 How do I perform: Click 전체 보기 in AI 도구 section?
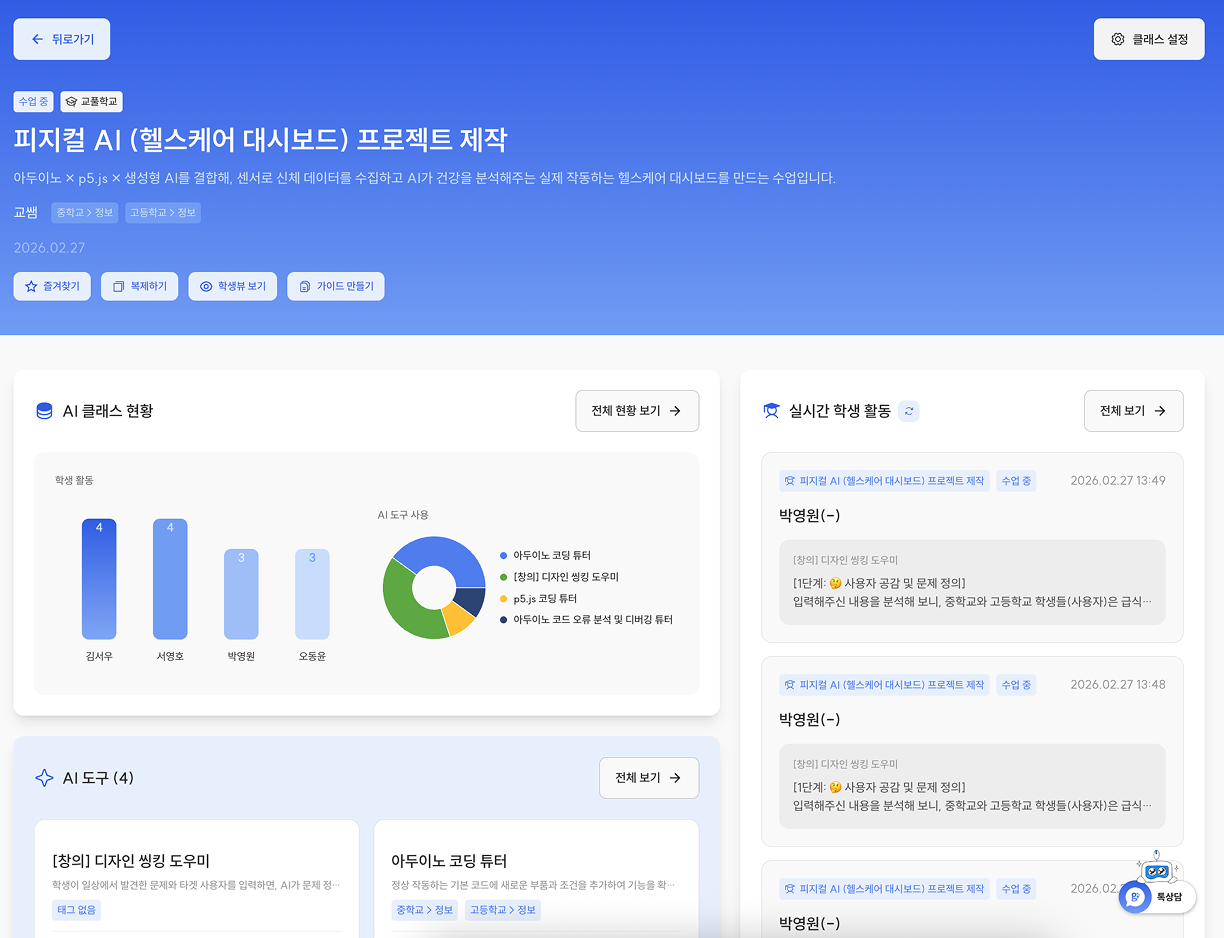[x=648, y=778]
